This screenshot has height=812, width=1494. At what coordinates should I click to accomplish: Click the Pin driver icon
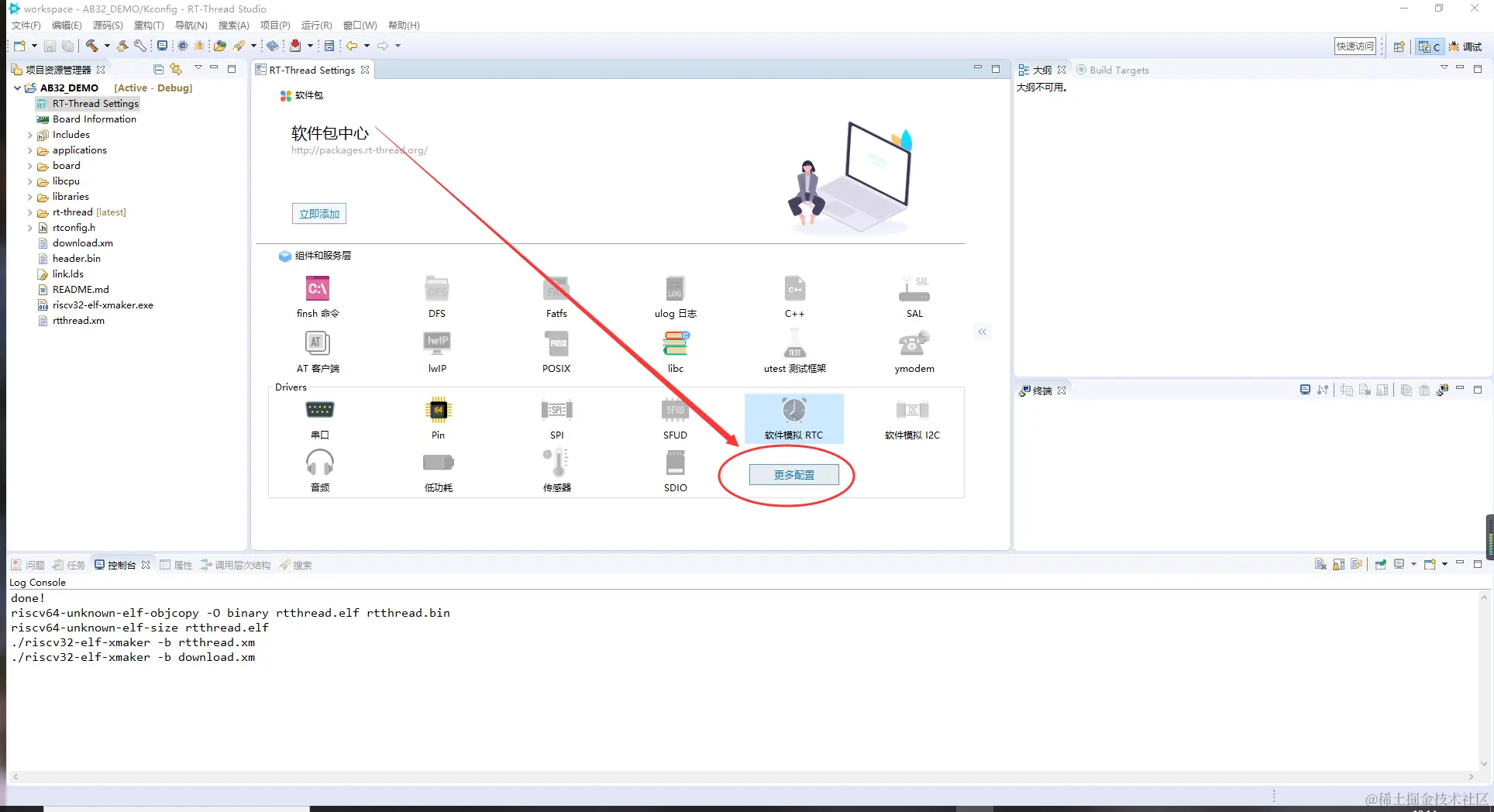(x=438, y=410)
